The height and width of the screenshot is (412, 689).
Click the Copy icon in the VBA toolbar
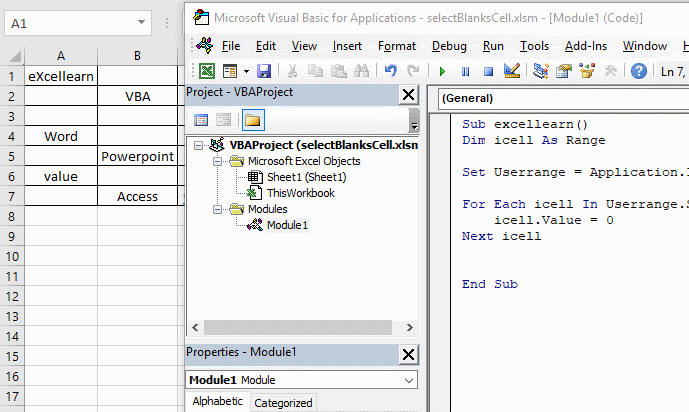click(x=315, y=71)
